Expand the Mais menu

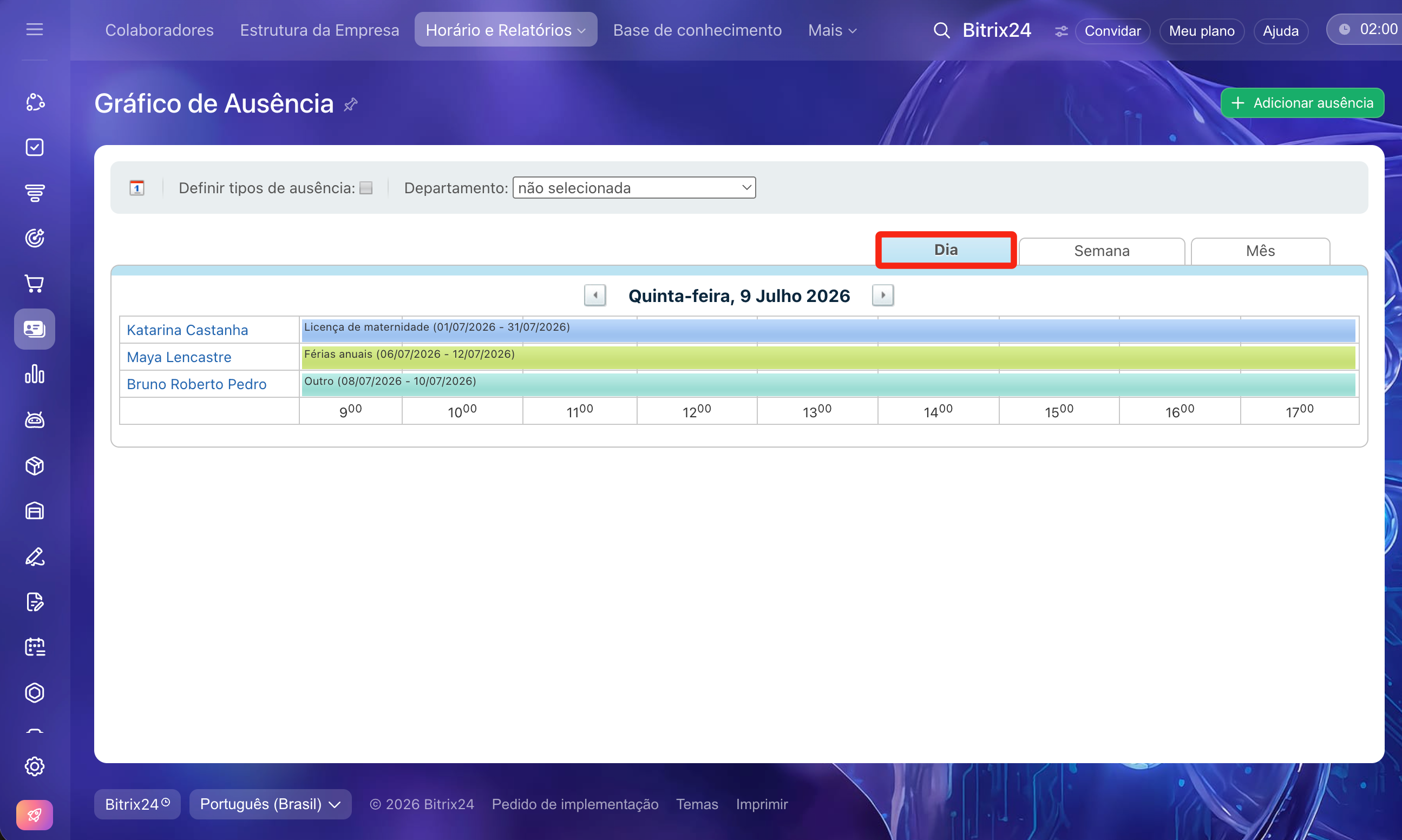pos(832,30)
